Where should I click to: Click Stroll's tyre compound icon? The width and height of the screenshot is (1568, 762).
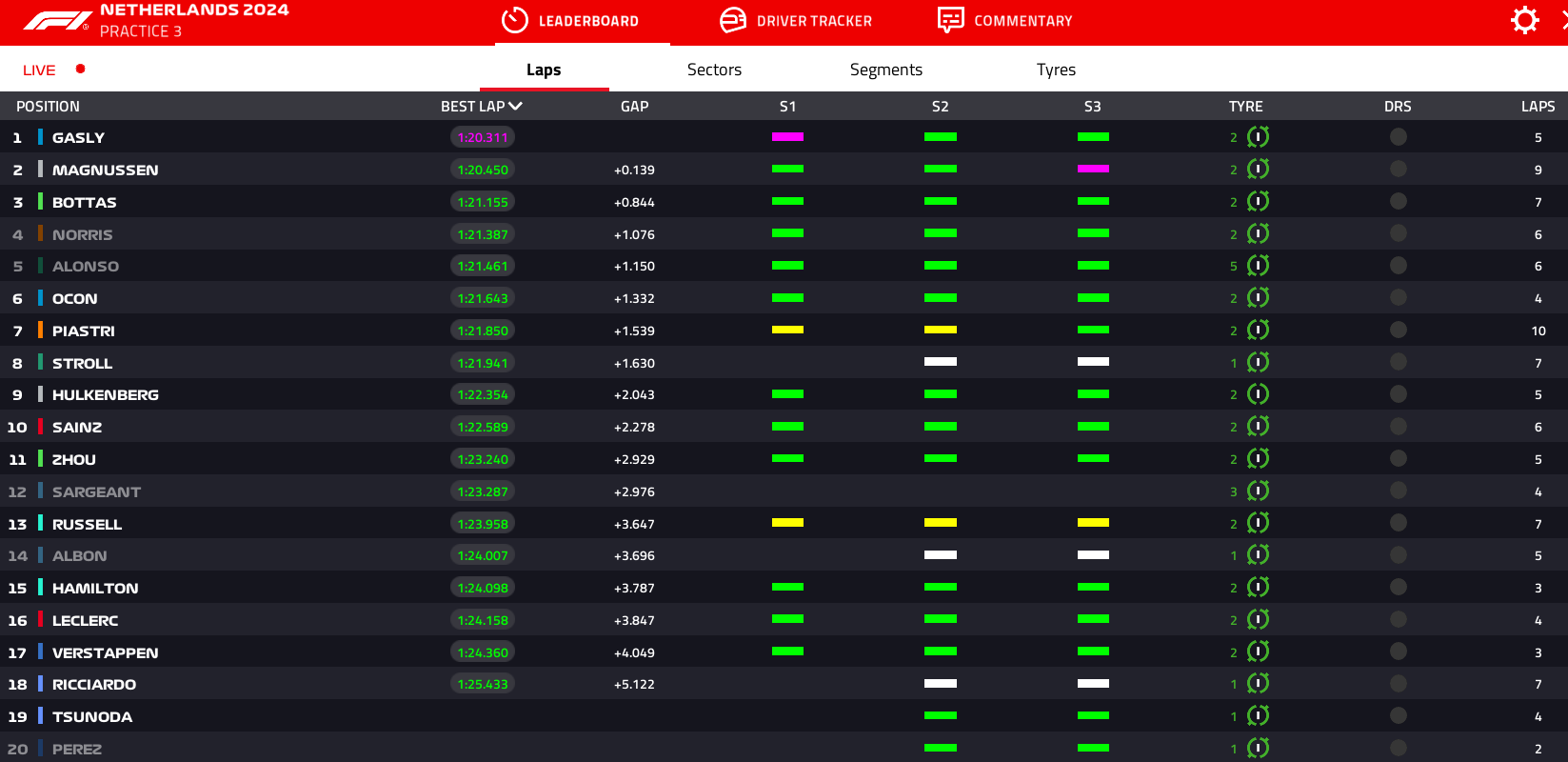point(1258,362)
